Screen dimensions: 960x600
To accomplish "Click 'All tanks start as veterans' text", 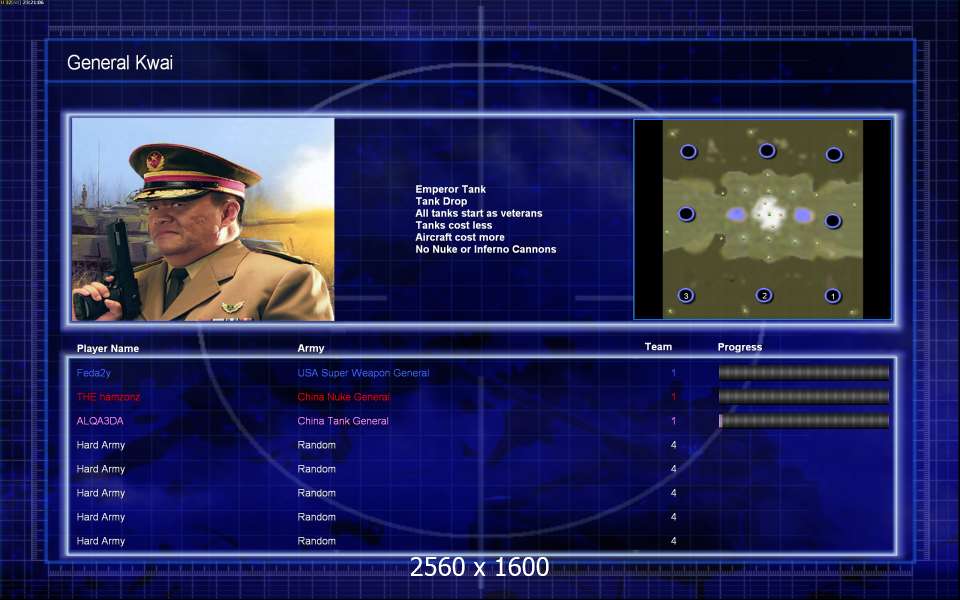I will pyautogui.click(x=479, y=213).
